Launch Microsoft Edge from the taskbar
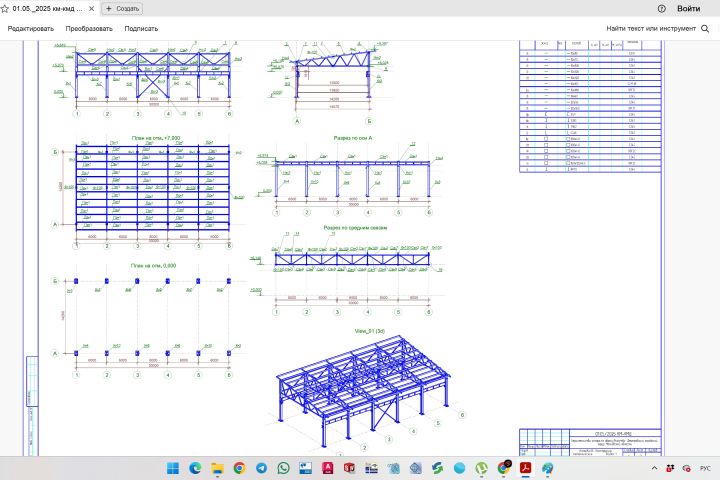Viewport: 720px width, 480px height. point(195,468)
